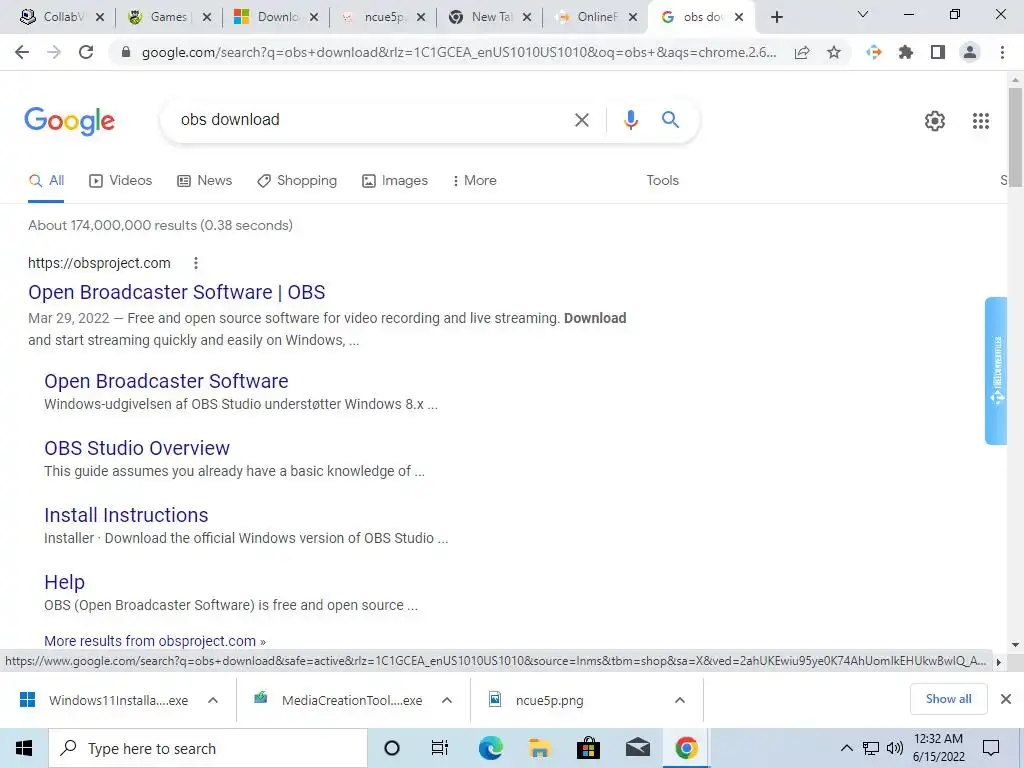
Task: Launch Microsoft Edge from taskbar
Action: (x=490, y=748)
